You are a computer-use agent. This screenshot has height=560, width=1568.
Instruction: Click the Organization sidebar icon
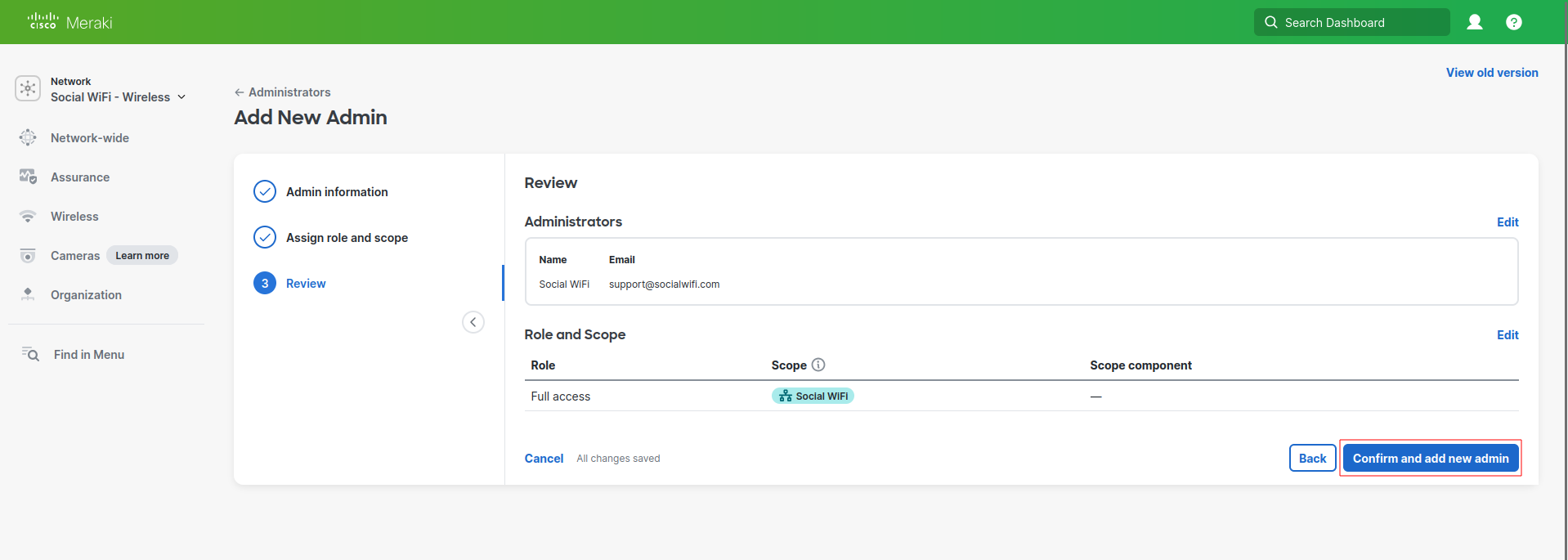click(28, 295)
